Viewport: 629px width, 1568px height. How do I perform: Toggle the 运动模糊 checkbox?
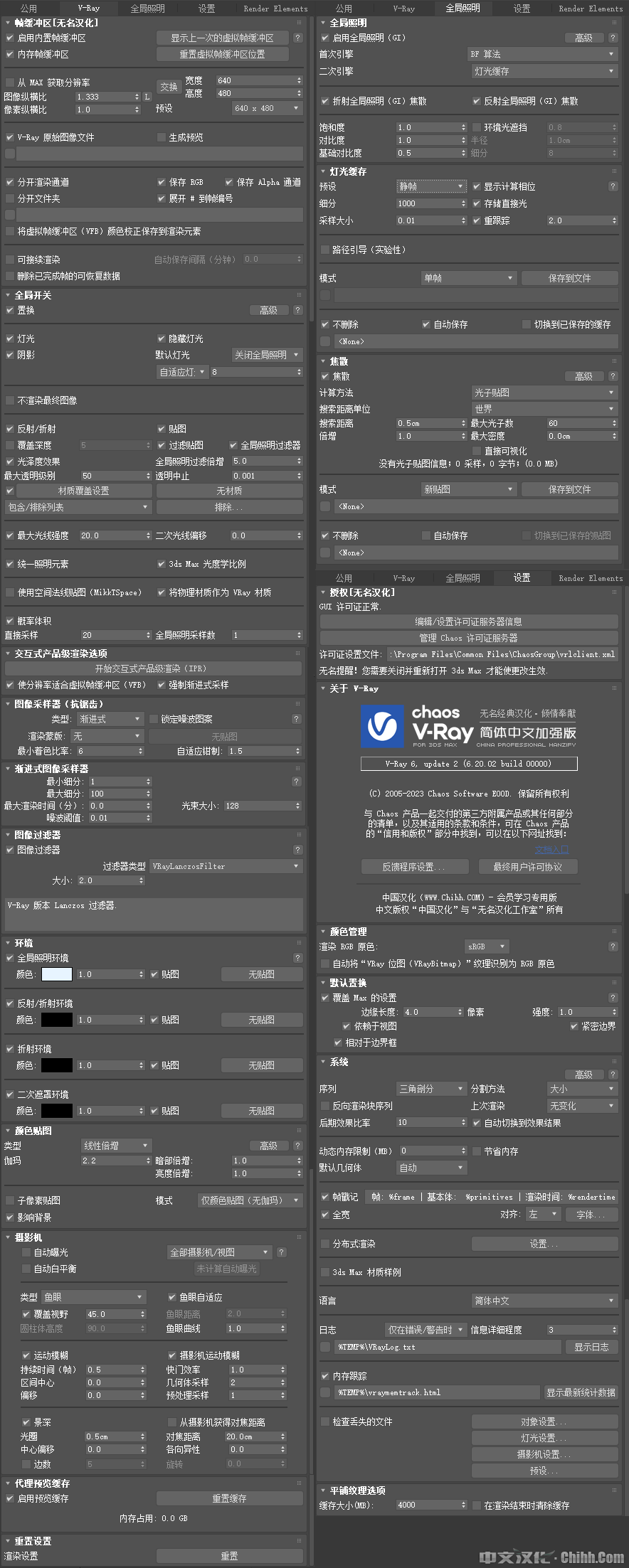[26, 1355]
